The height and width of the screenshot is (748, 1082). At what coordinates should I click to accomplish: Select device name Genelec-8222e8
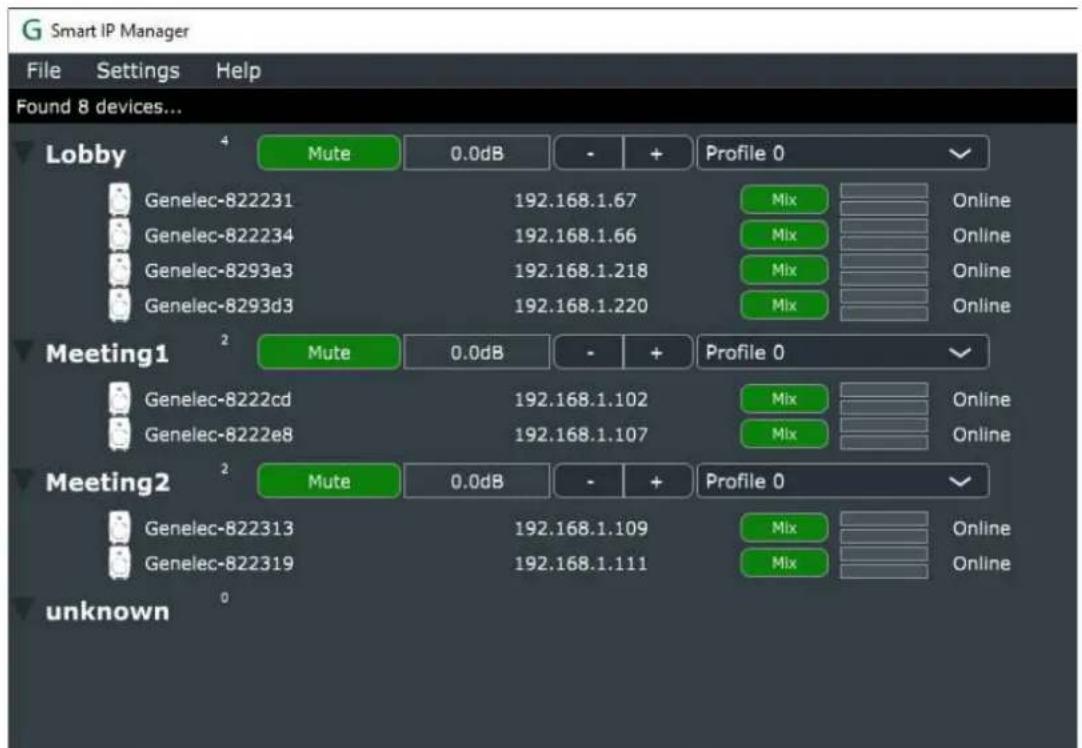coord(219,434)
